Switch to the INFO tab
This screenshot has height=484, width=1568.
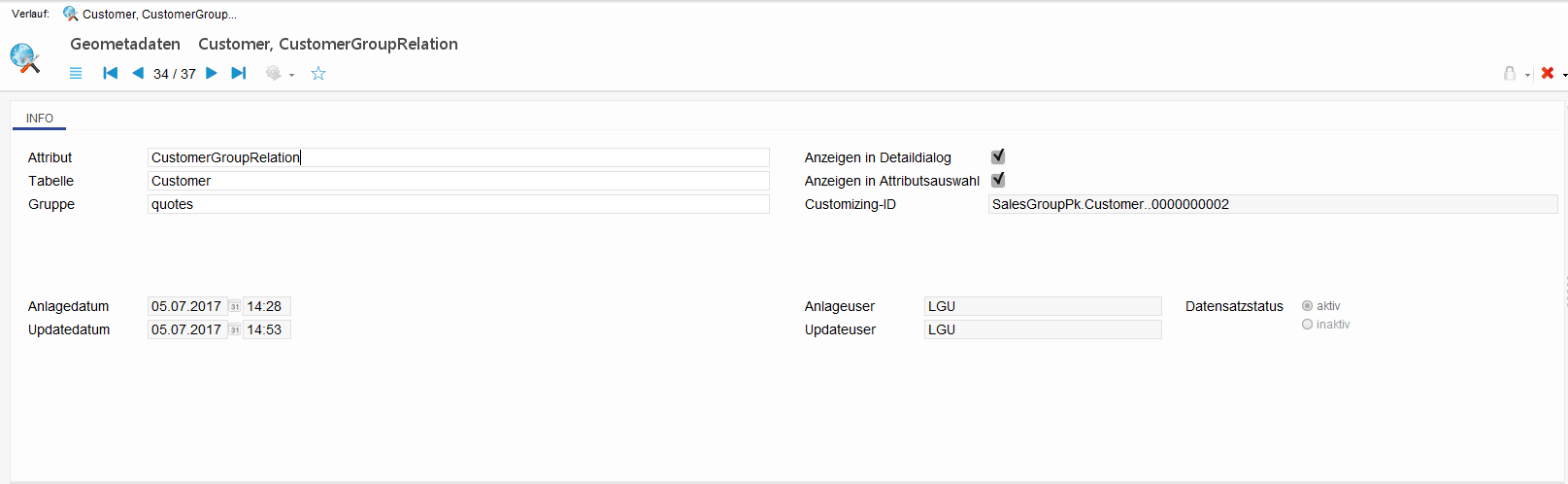click(x=40, y=119)
